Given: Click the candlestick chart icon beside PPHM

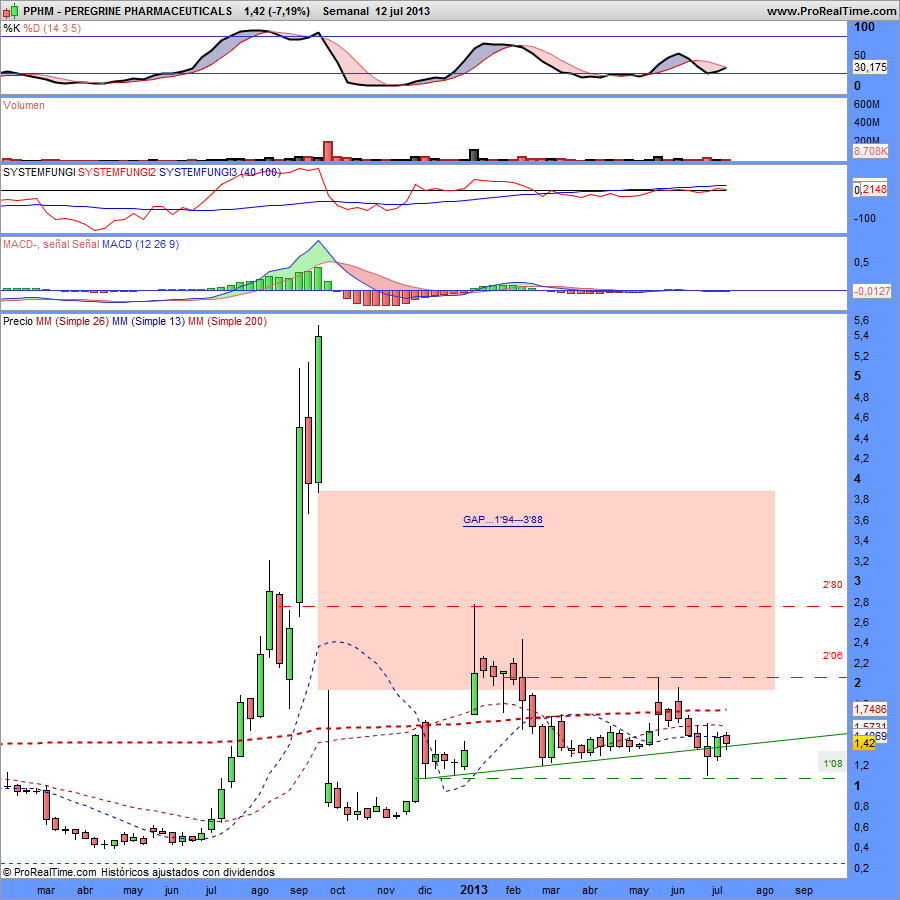Looking at the screenshot, I should click(x=11, y=11).
